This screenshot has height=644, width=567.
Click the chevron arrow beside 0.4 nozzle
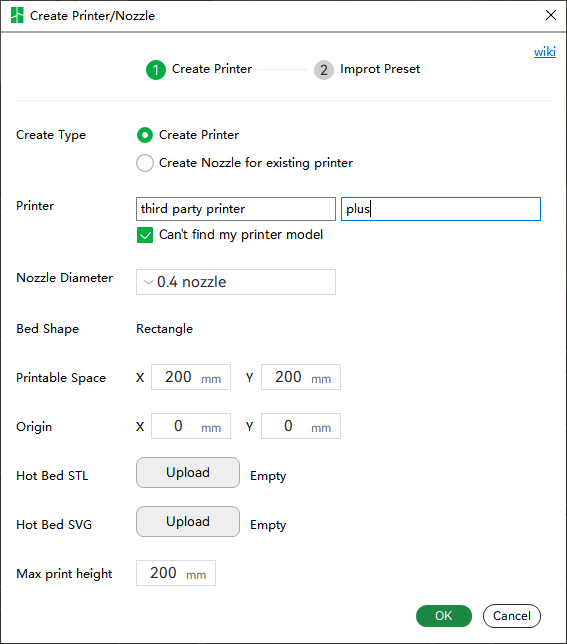click(148, 282)
